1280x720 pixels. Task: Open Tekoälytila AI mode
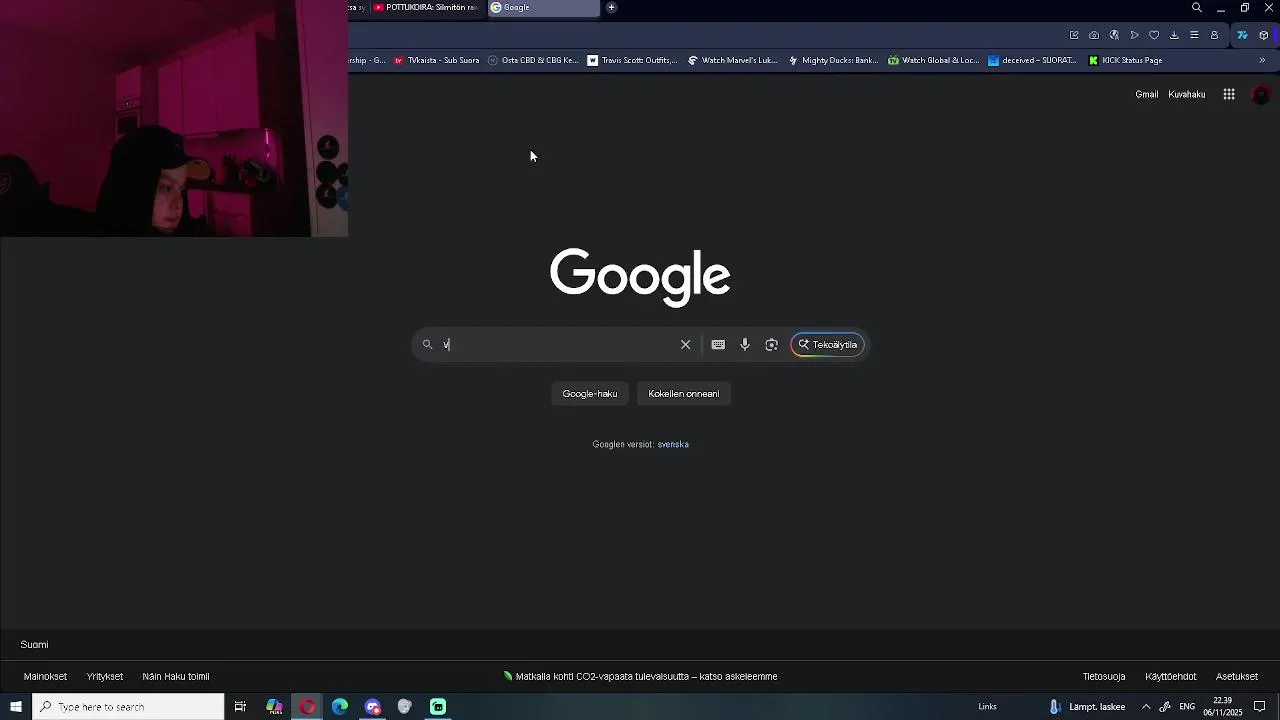(x=827, y=344)
